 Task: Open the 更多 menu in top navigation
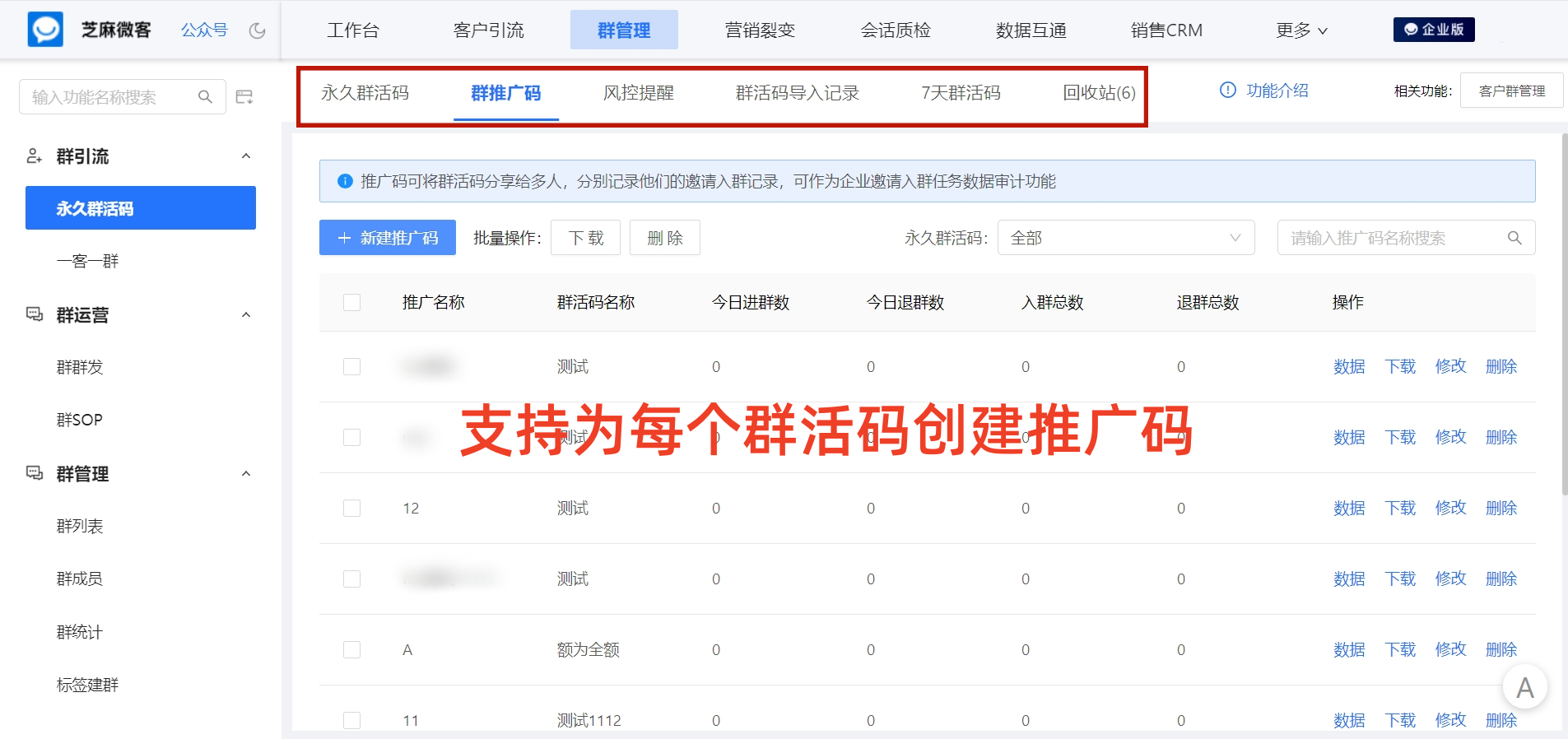(x=1301, y=30)
